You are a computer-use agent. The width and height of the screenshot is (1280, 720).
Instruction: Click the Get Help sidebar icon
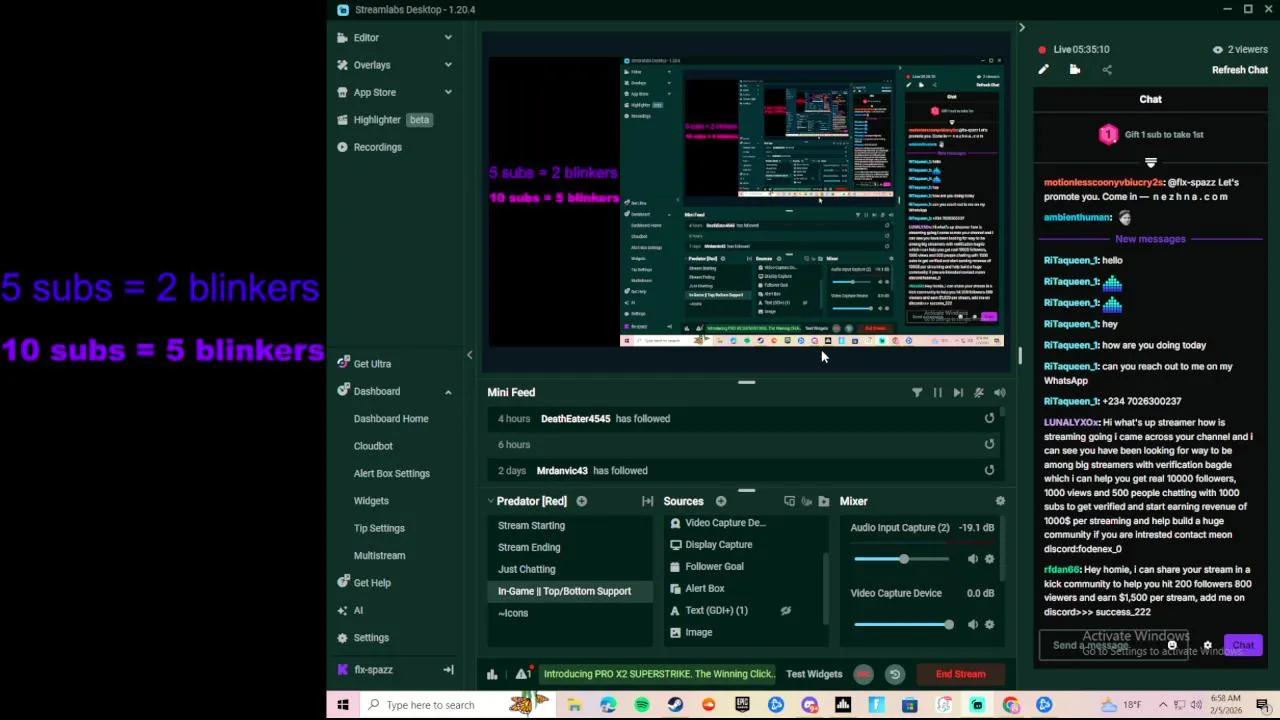pyautogui.click(x=343, y=583)
